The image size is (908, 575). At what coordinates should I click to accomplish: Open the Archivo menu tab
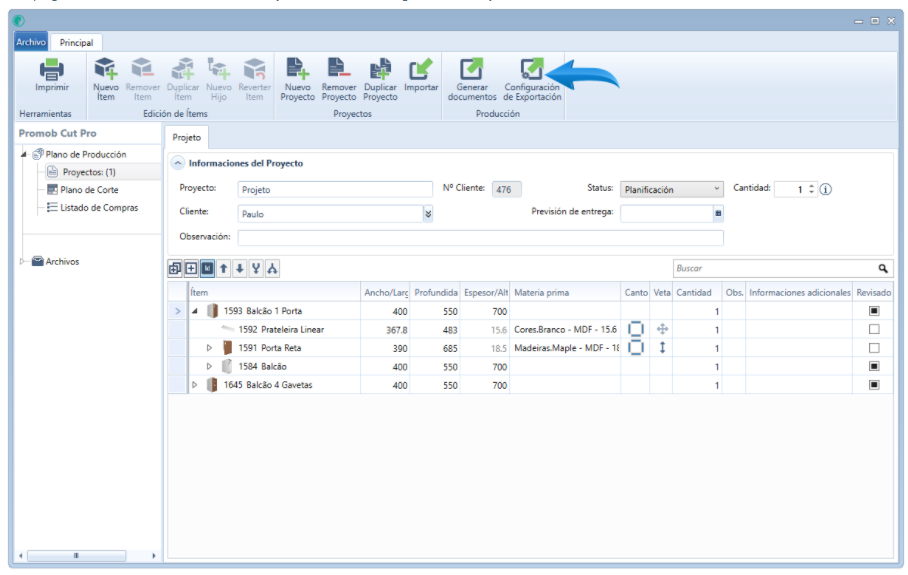[31, 42]
